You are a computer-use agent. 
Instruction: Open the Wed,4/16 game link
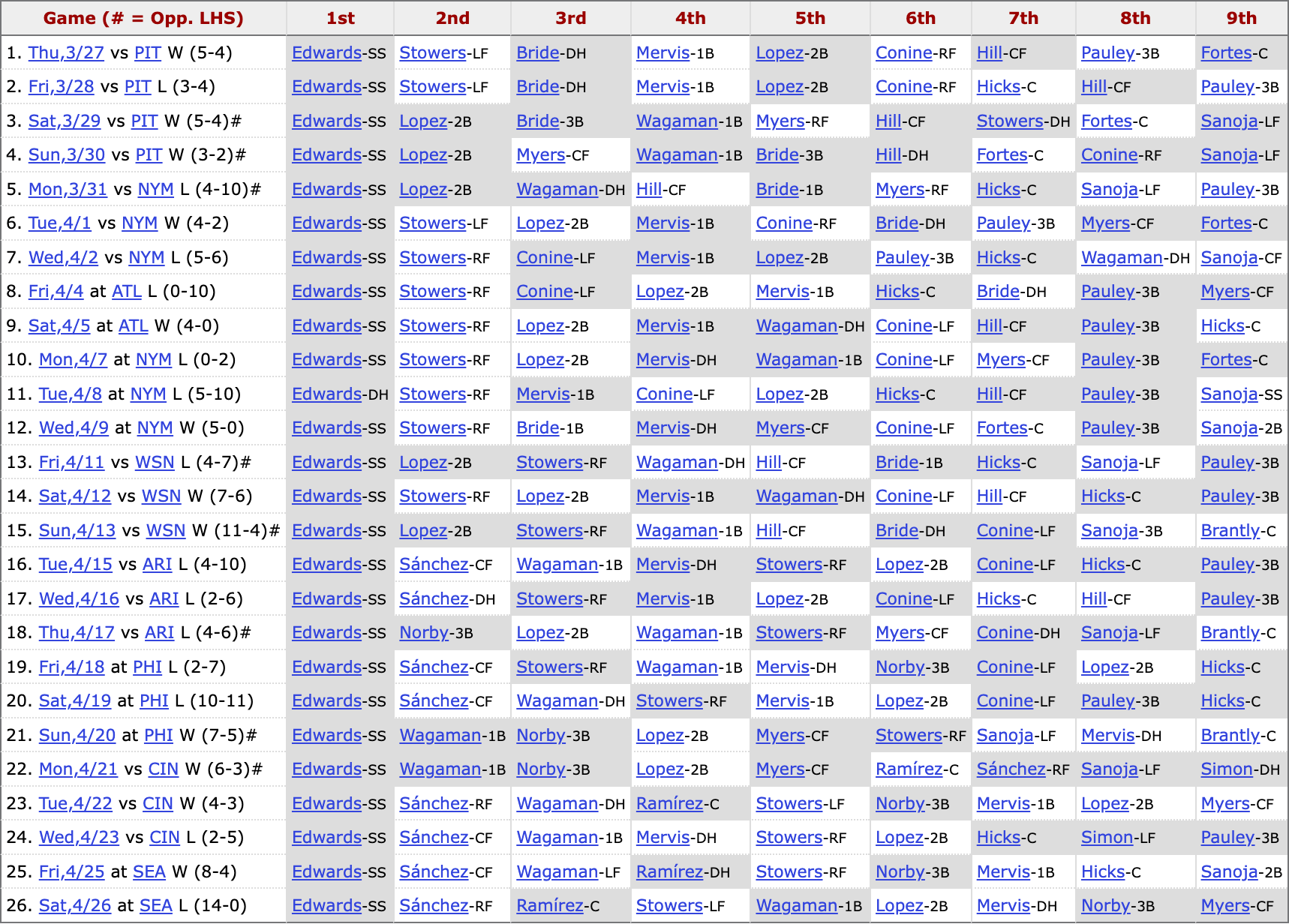[x=80, y=599]
